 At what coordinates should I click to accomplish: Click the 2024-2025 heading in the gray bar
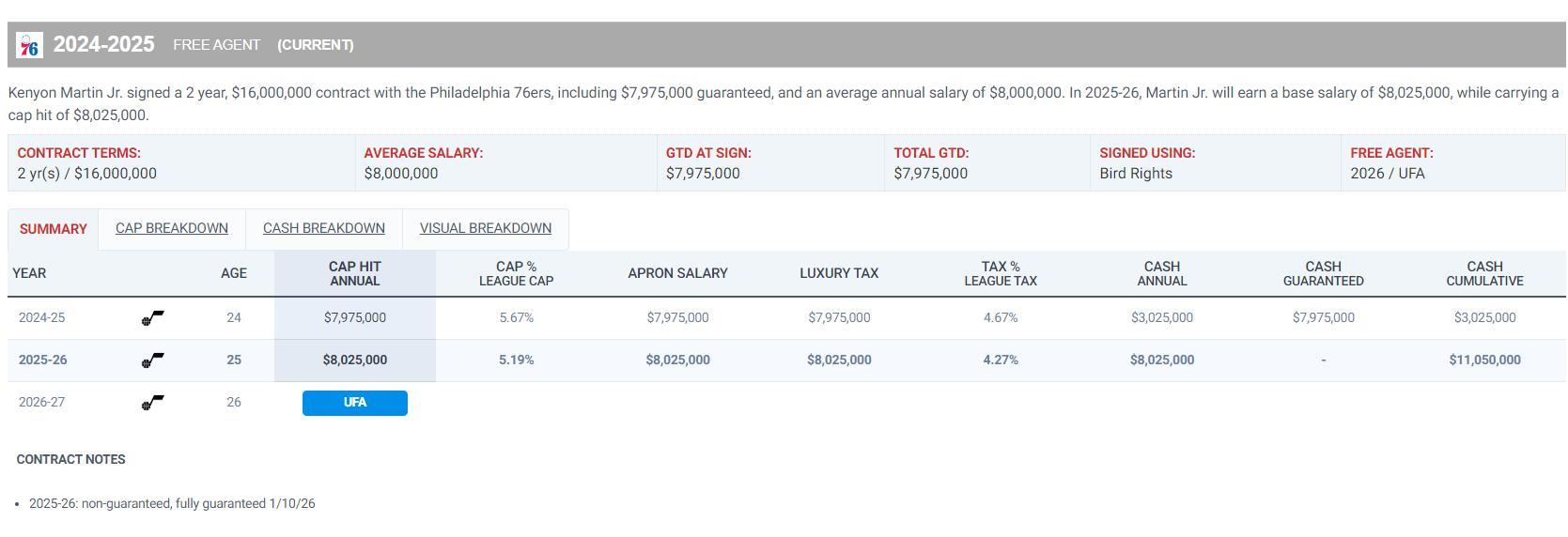click(103, 44)
